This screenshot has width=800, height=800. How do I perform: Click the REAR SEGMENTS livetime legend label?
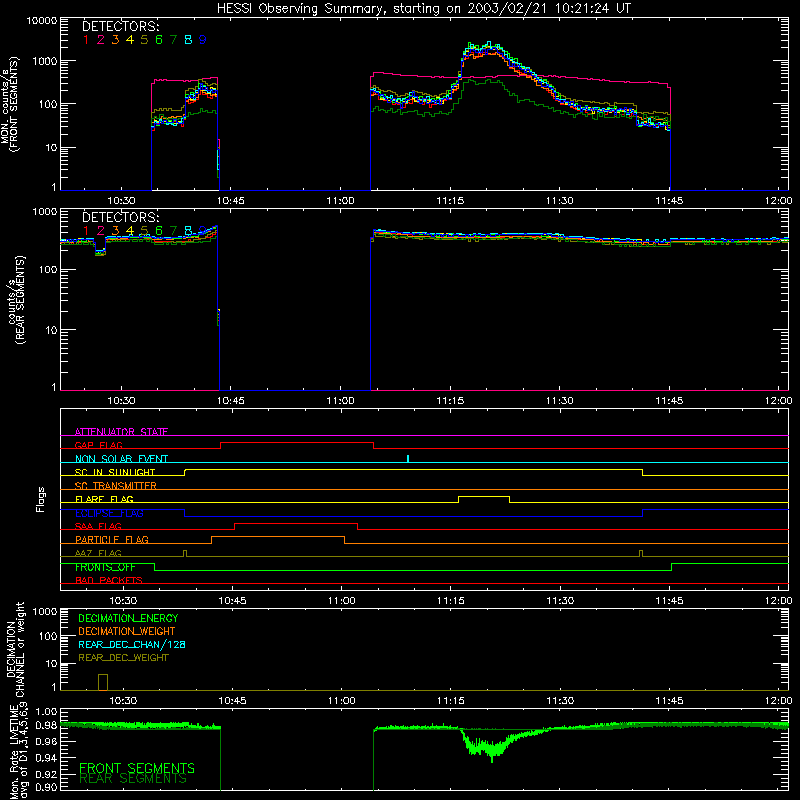click(x=133, y=779)
